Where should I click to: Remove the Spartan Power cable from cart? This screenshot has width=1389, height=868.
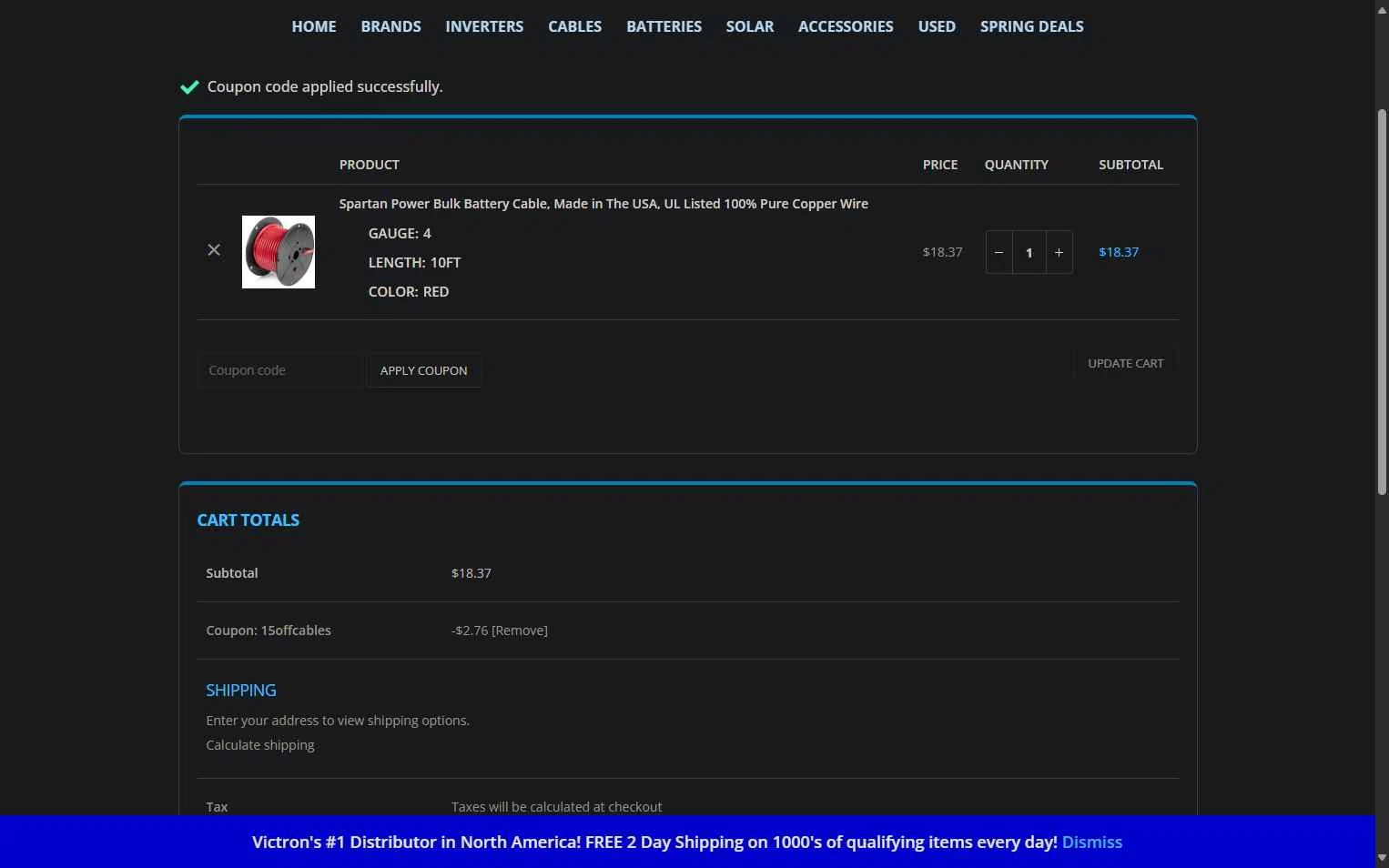coord(214,250)
